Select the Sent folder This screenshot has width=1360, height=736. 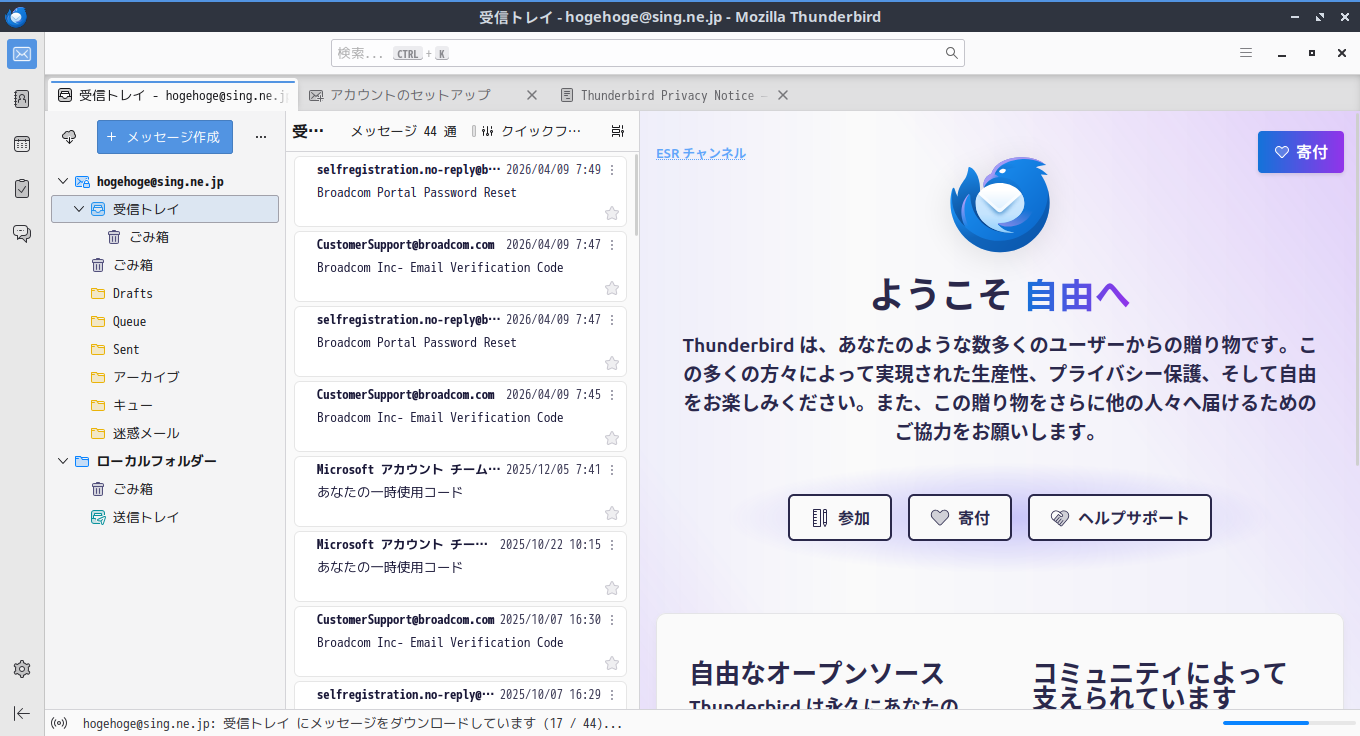tap(165, 349)
